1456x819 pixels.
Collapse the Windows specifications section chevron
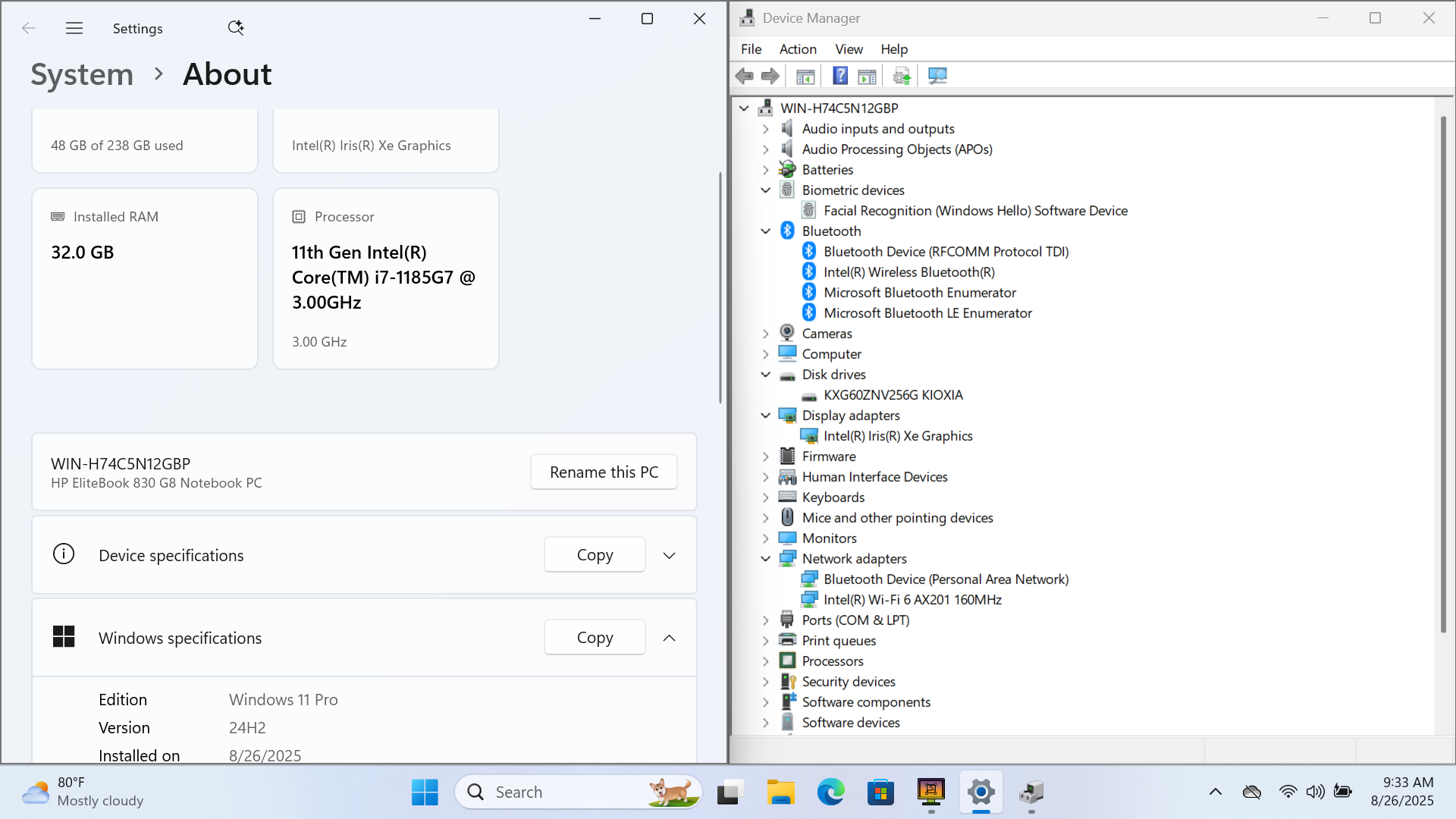point(669,638)
